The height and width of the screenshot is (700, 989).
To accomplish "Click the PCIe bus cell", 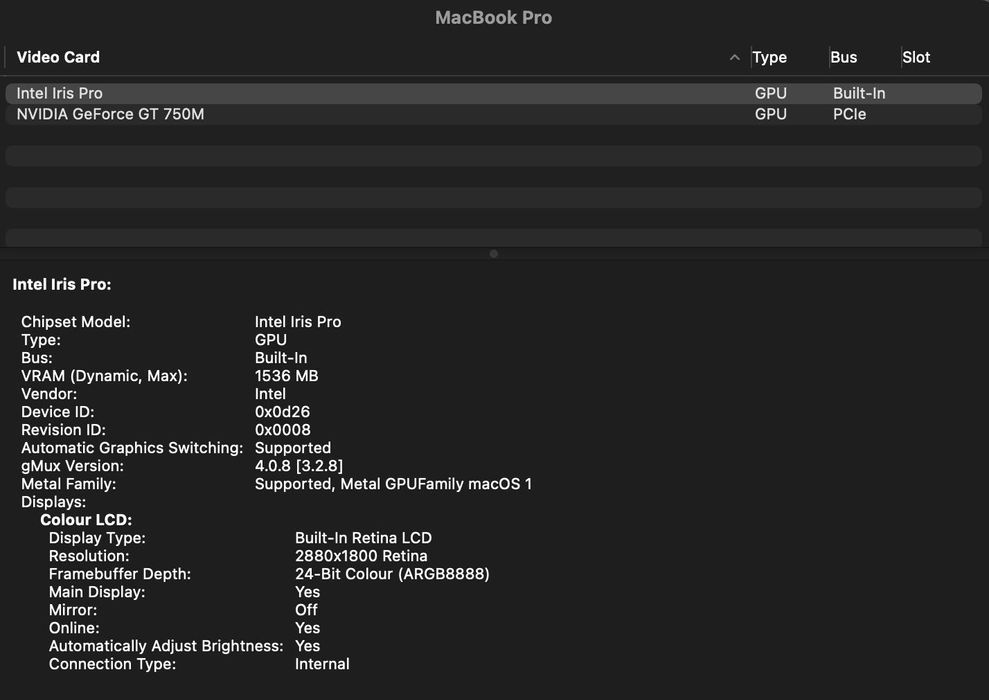I will point(849,114).
